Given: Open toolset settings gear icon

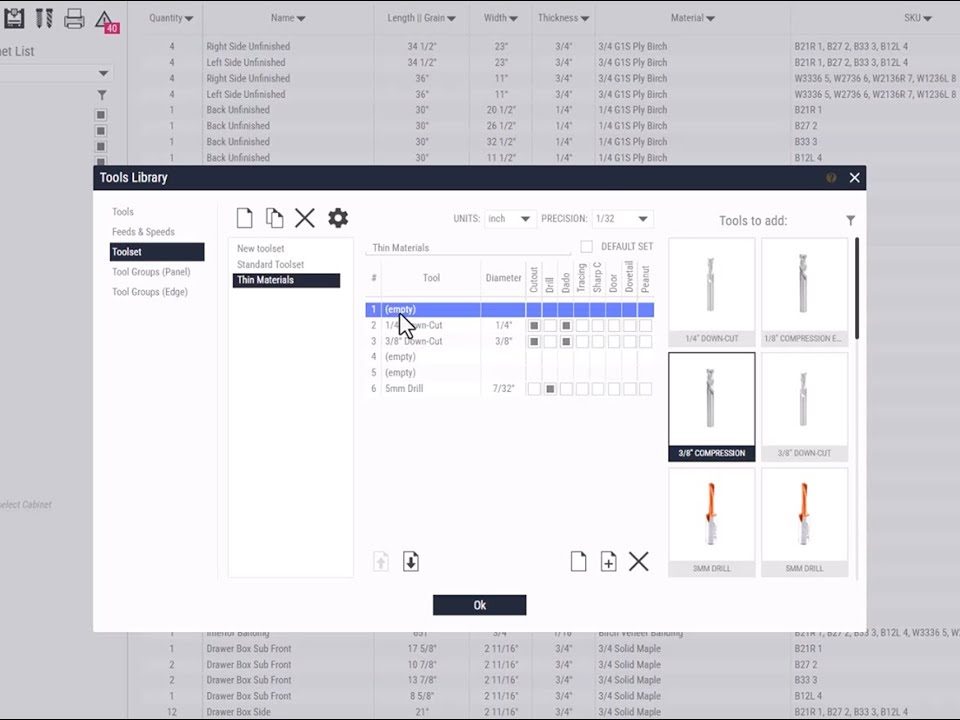Looking at the screenshot, I should (x=338, y=218).
